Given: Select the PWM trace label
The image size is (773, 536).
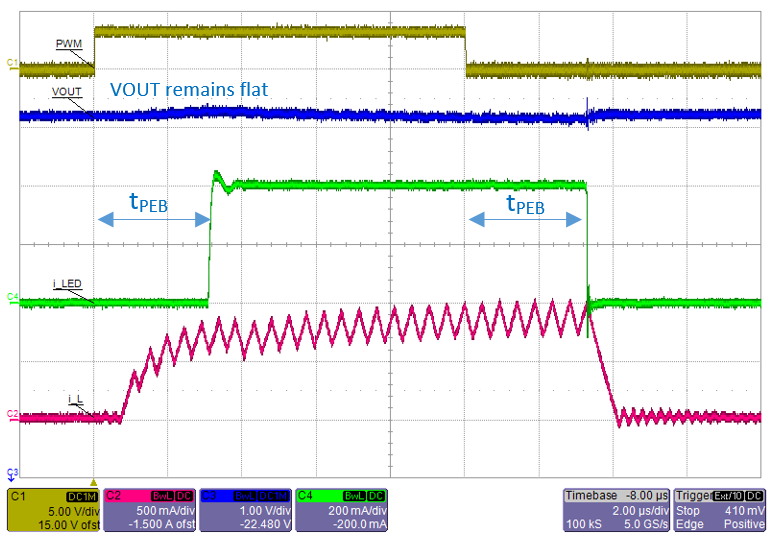Looking at the screenshot, I should (x=67, y=45).
